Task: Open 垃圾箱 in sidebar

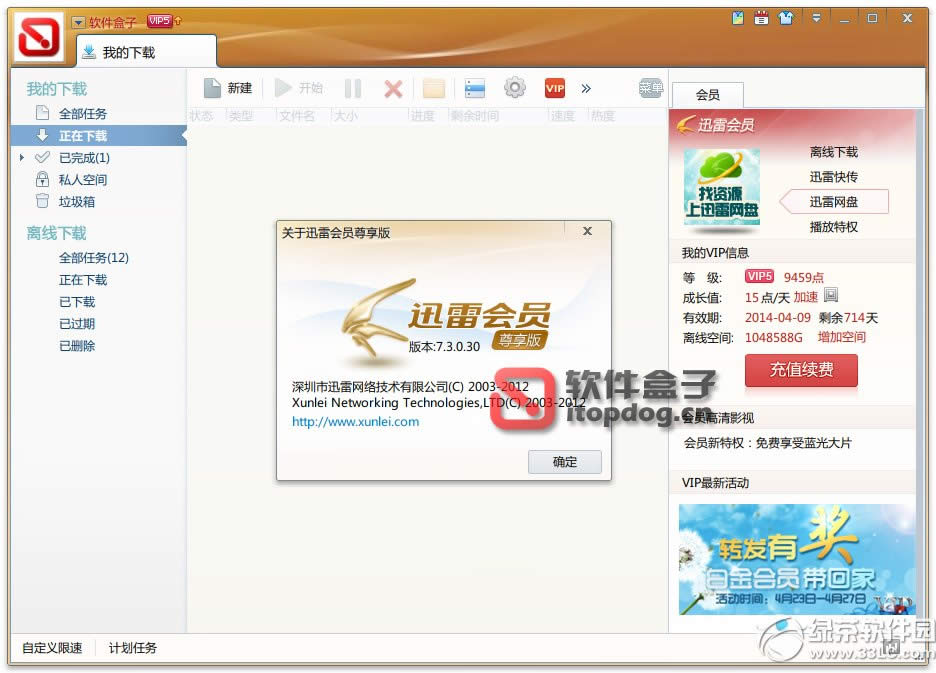Action: pyautogui.click(x=76, y=202)
